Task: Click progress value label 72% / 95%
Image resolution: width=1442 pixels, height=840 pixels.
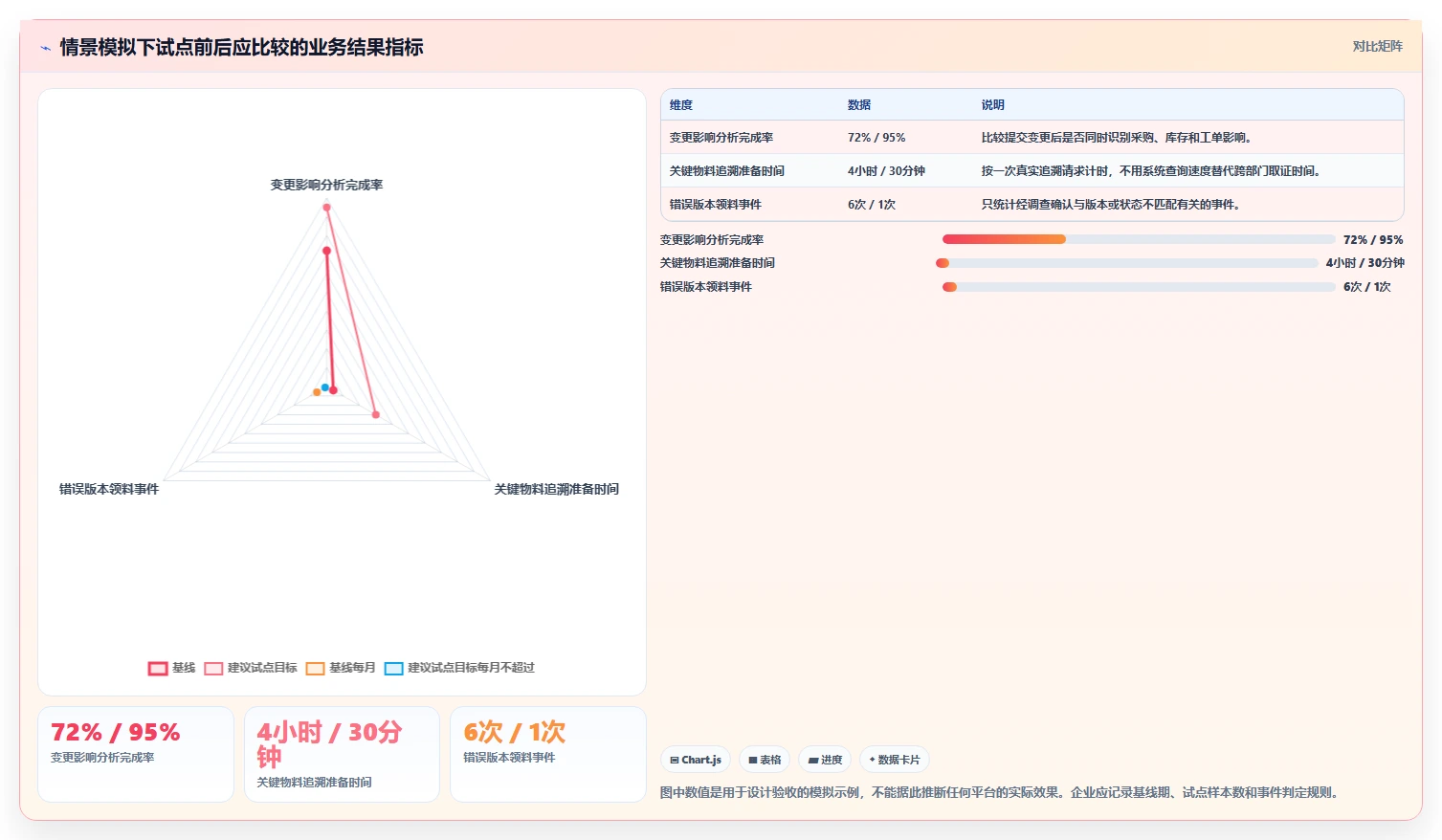Action: 1373,240
